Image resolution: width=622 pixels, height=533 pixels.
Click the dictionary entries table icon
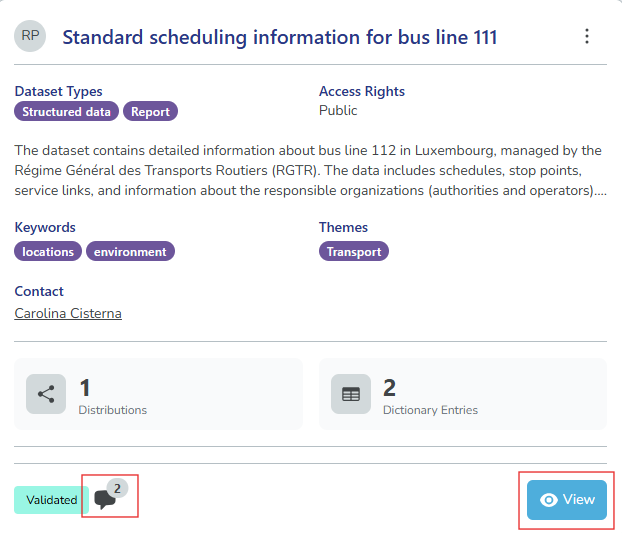pyautogui.click(x=351, y=394)
